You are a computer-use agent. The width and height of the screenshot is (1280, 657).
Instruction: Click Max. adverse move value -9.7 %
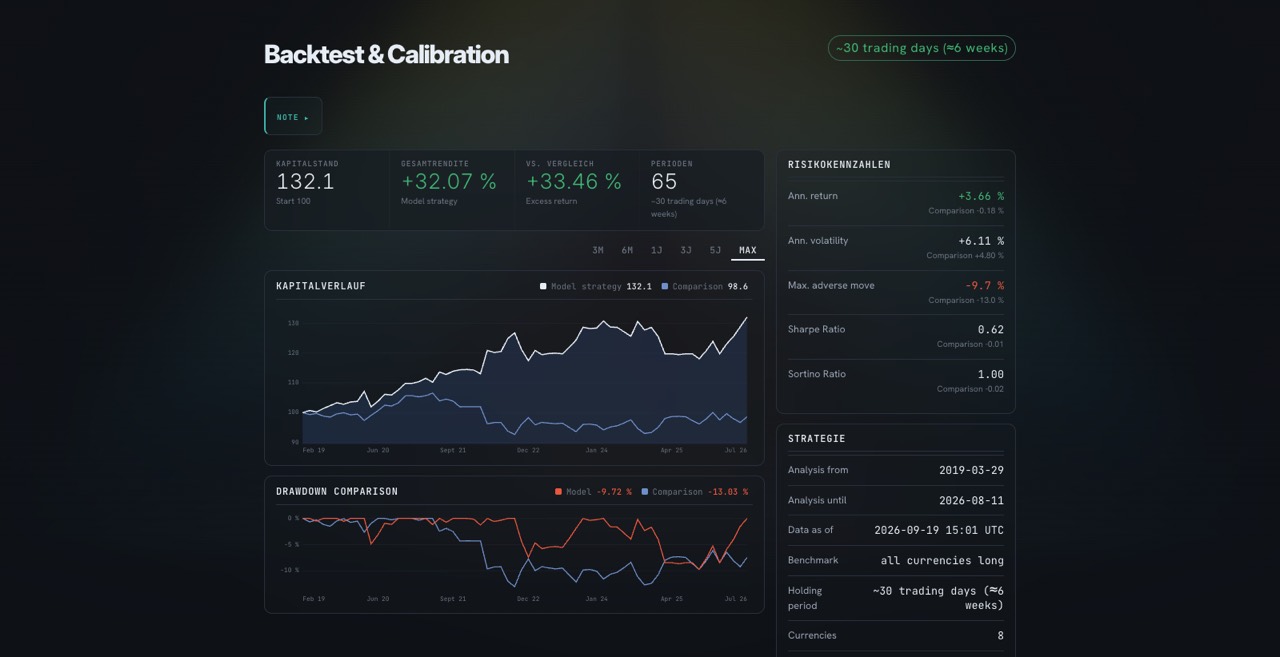[x=985, y=285]
